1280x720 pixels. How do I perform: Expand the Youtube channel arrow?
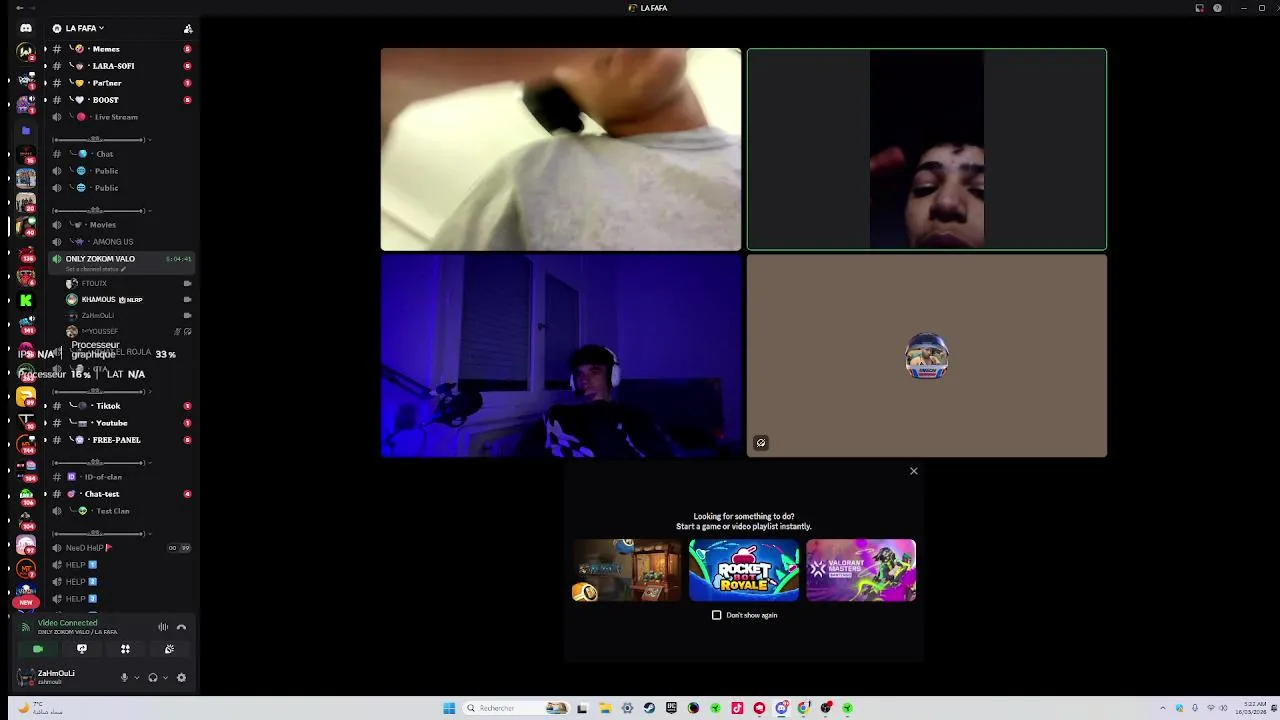pos(45,423)
